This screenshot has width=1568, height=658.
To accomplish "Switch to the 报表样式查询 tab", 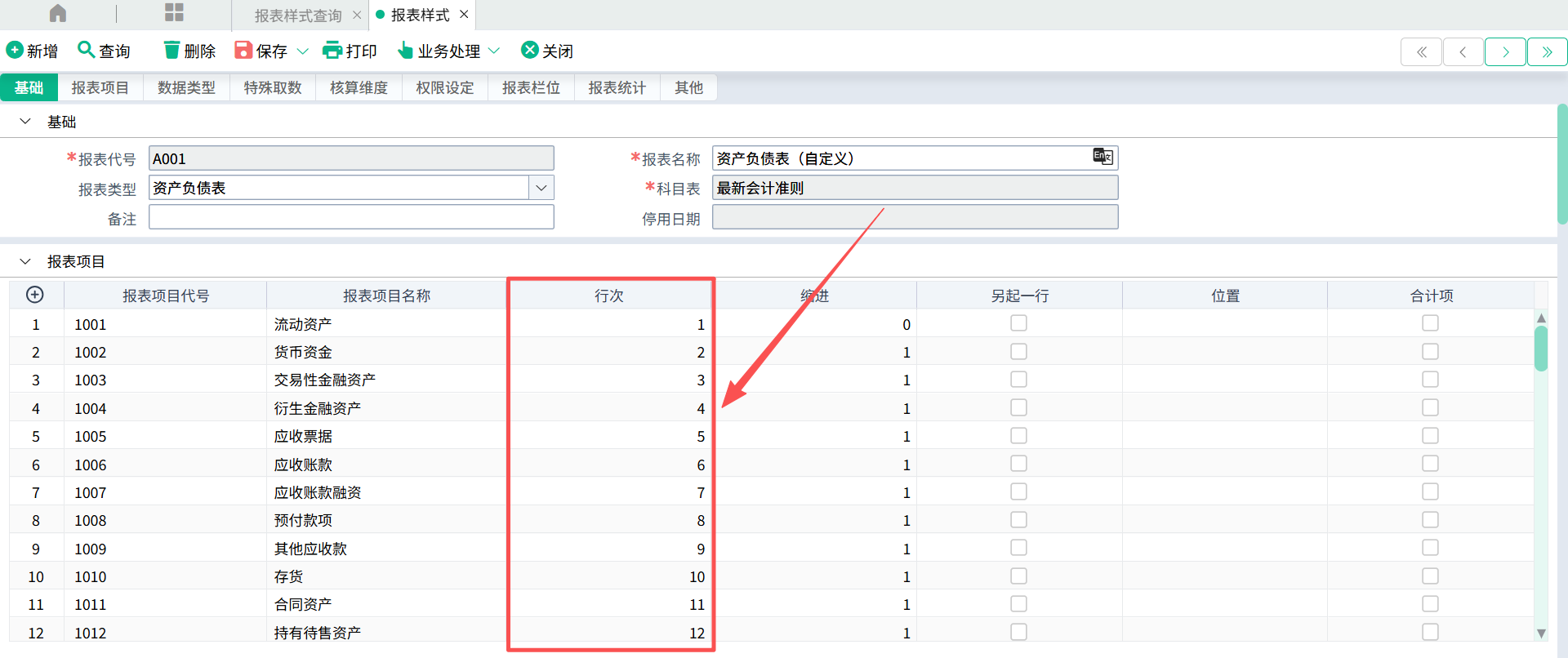I will point(298,16).
